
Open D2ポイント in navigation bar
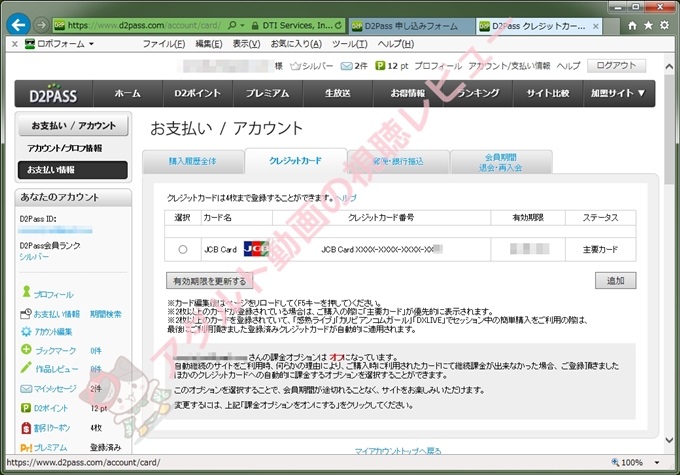click(198, 93)
